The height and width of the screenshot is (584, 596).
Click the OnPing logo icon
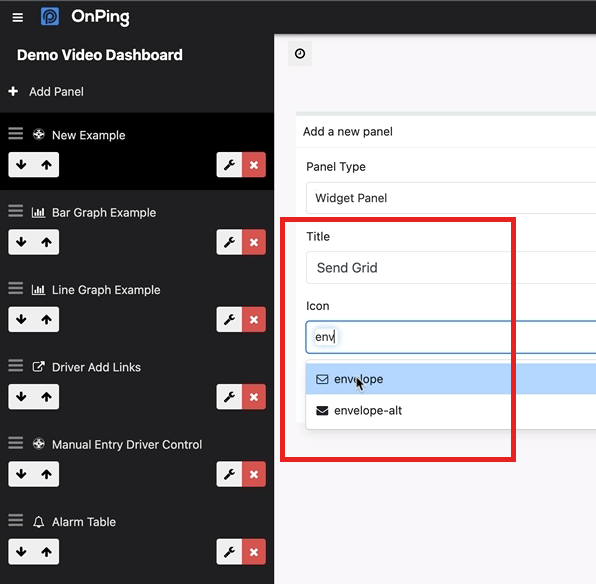point(50,17)
